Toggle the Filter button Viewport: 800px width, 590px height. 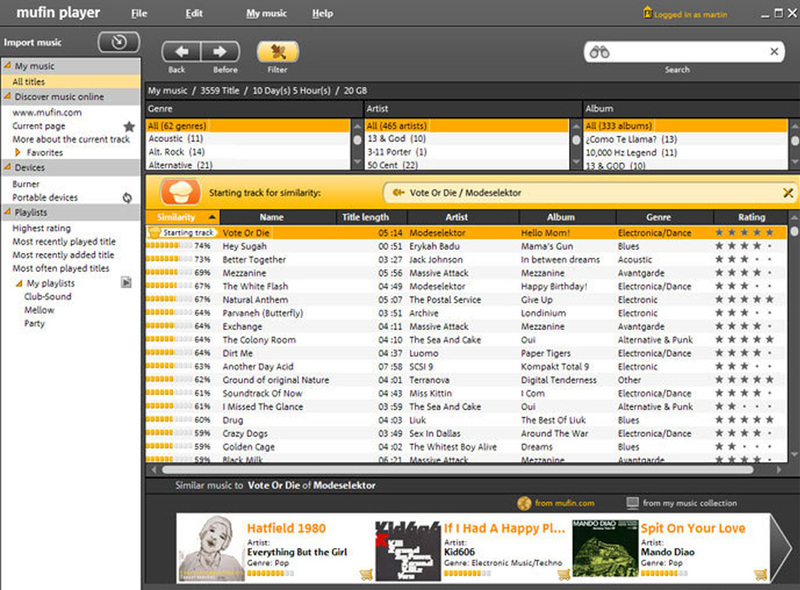pos(278,52)
